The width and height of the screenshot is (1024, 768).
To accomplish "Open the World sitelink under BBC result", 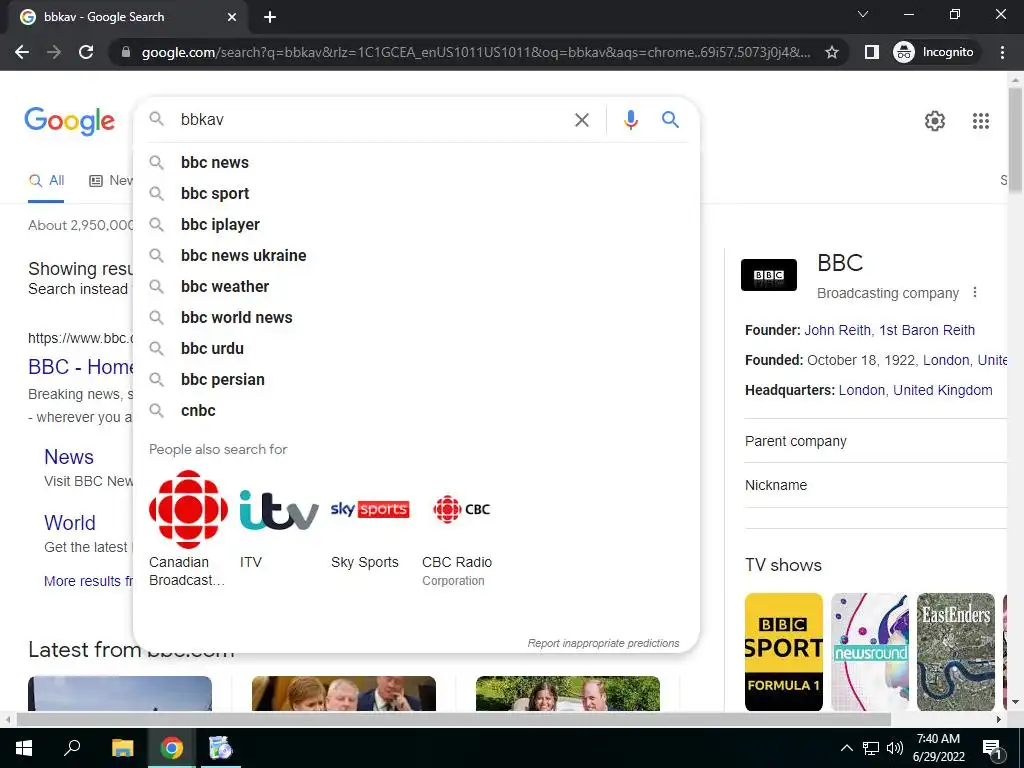I will [70, 522].
